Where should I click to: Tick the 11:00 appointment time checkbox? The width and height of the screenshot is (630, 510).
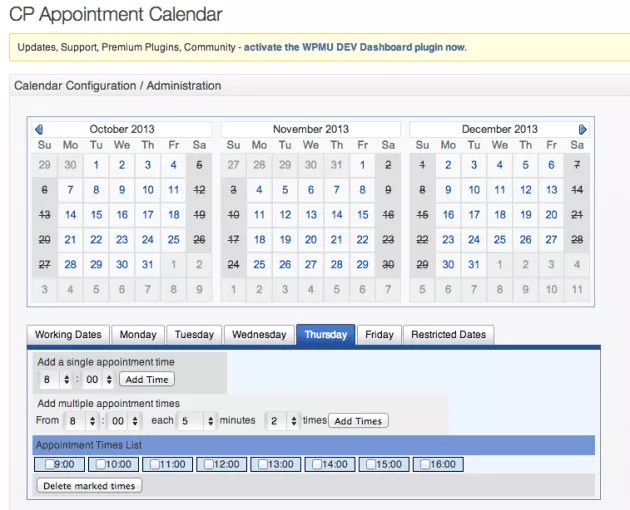[155, 465]
